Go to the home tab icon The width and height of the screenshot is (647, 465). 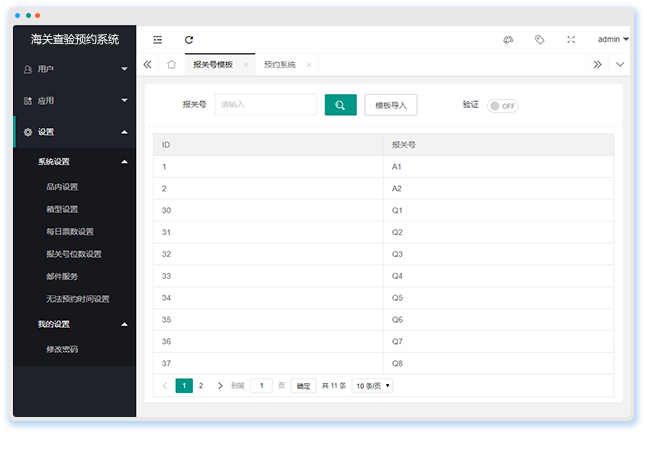[x=171, y=64]
